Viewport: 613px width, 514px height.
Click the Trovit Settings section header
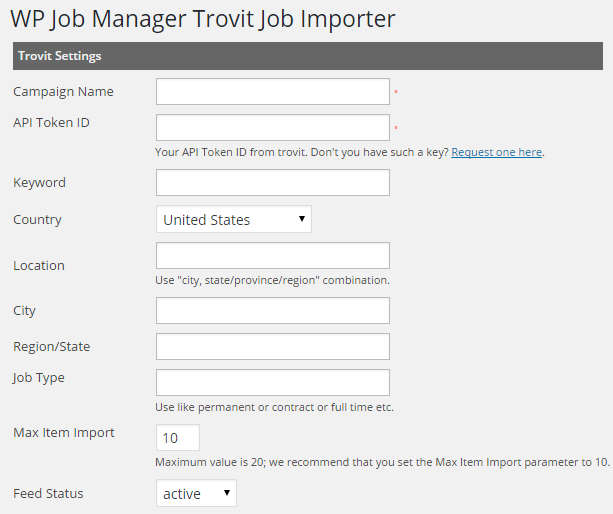coord(59,56)
